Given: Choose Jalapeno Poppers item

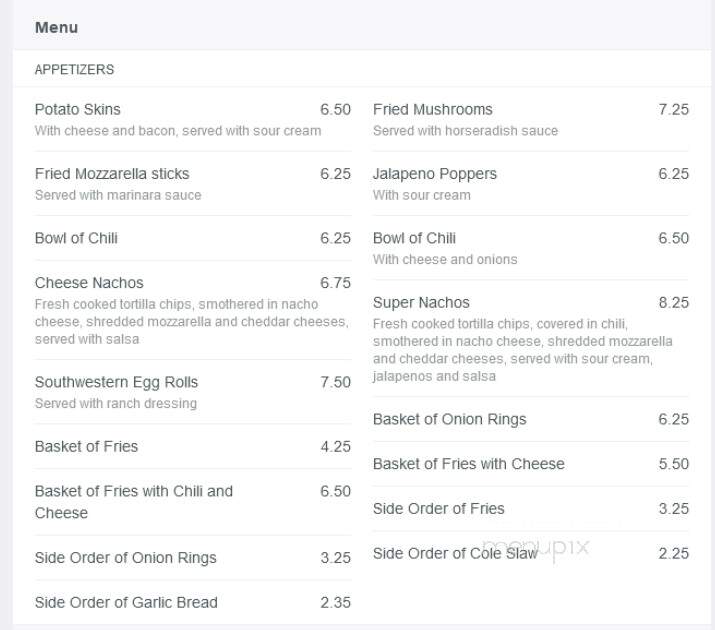Looking at the screenshot, I should (x=435, y=174).
